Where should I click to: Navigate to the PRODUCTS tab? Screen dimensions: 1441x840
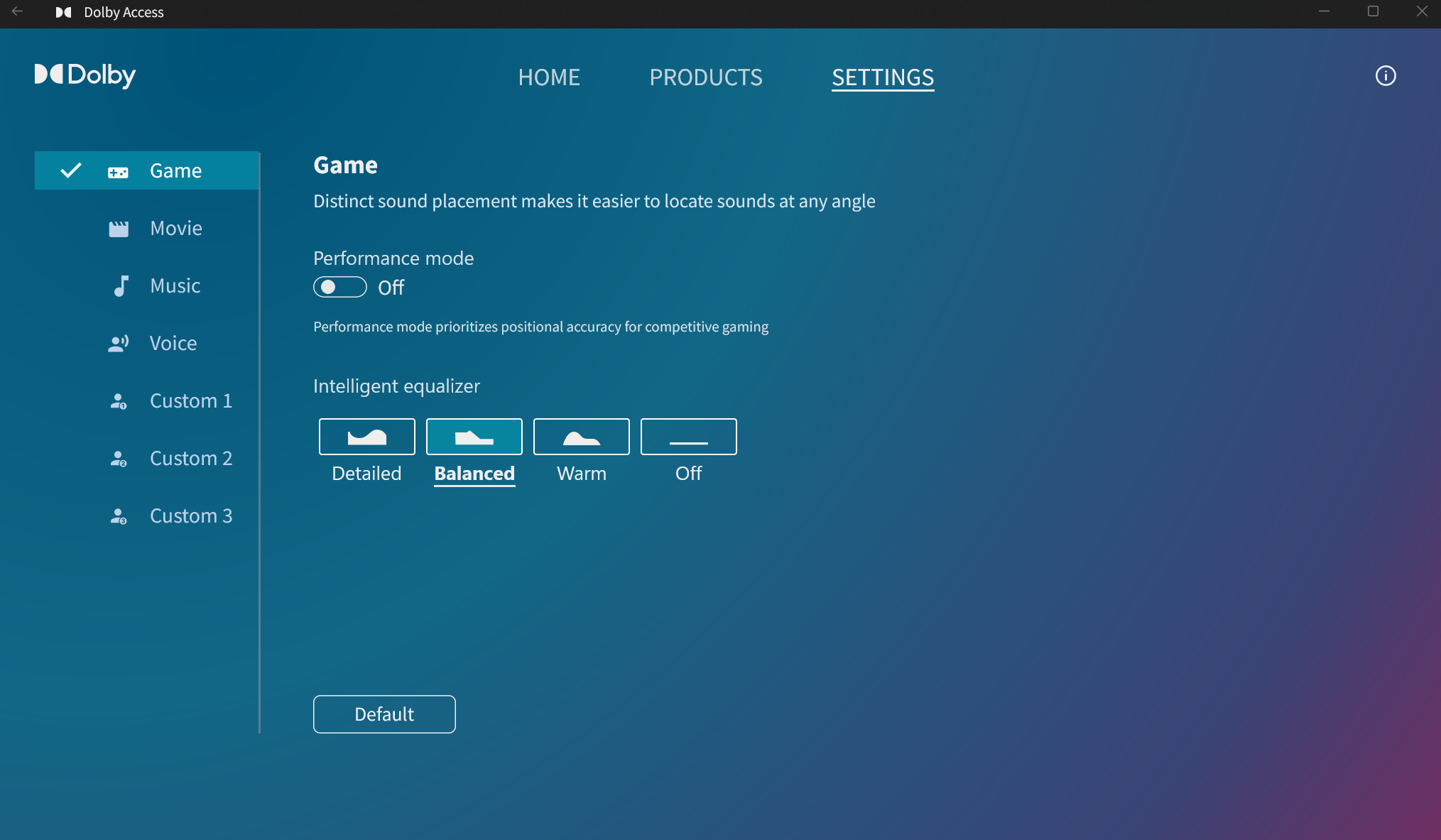(x=706, y=76)
